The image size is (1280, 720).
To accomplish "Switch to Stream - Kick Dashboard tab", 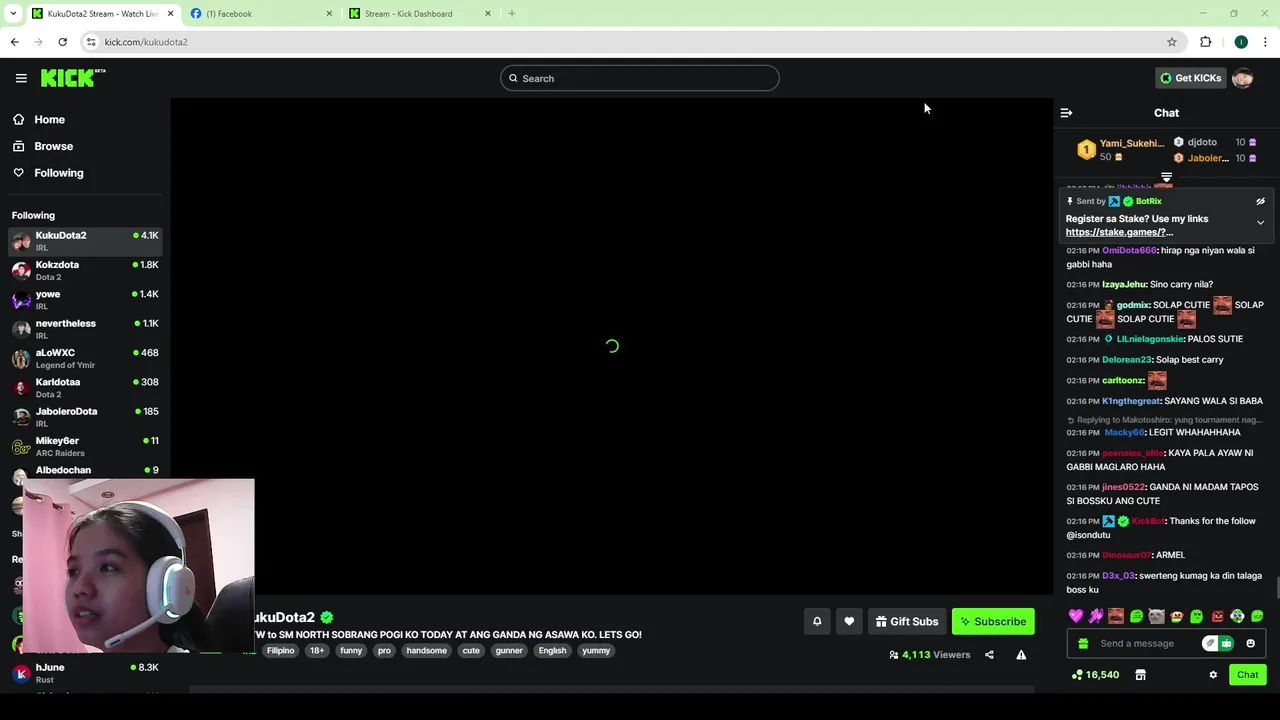I will tap(419, 14).
